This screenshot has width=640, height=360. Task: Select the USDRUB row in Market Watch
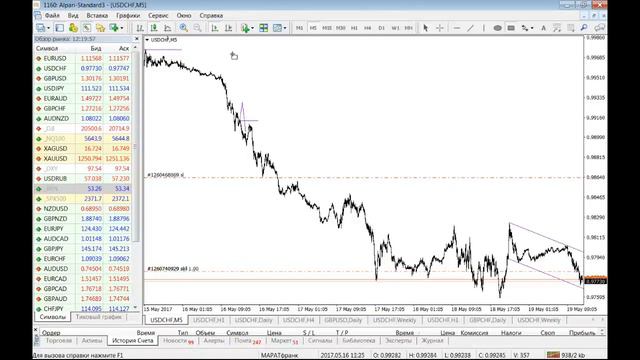[83, 178]
